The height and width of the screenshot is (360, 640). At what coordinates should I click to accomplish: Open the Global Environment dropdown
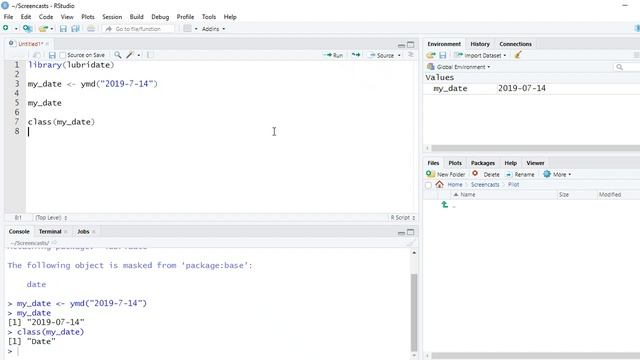tap(458, 67)
